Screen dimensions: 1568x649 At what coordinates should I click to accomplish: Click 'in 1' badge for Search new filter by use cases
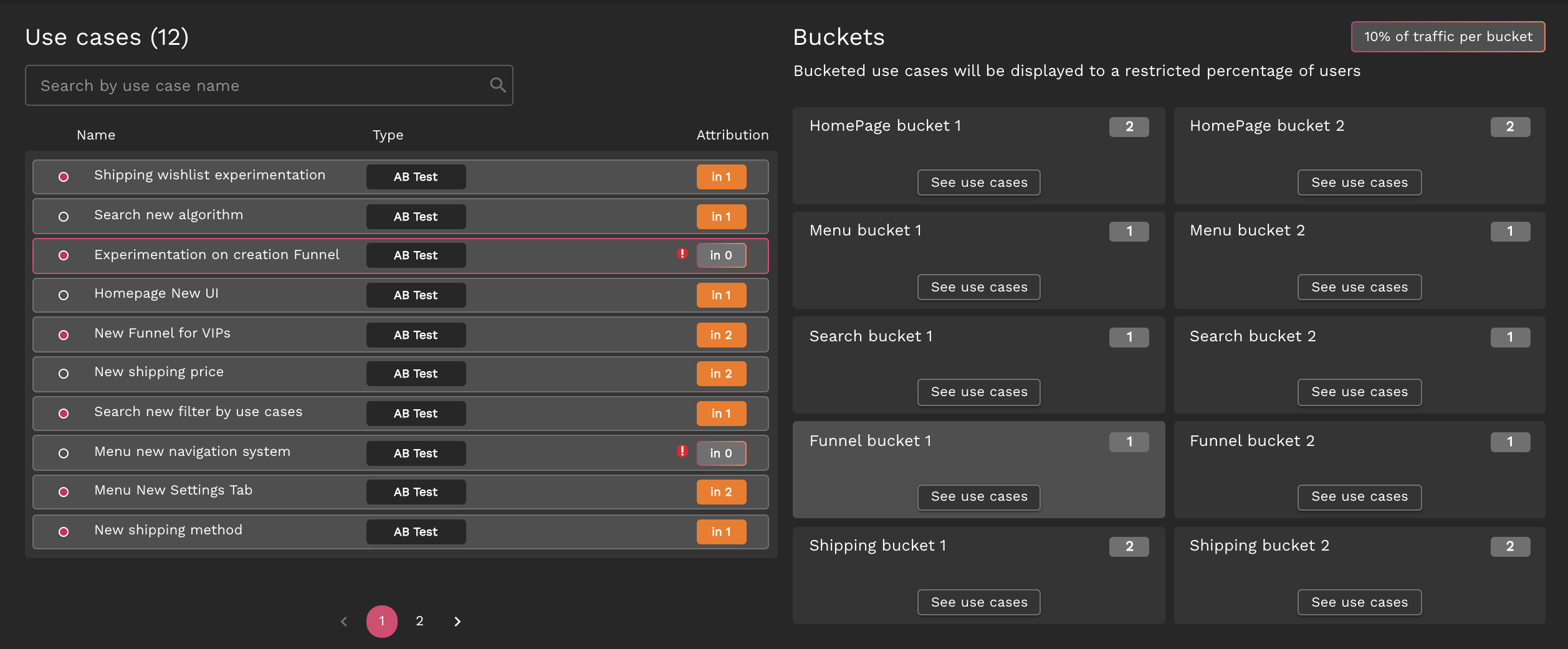point(721,414)
